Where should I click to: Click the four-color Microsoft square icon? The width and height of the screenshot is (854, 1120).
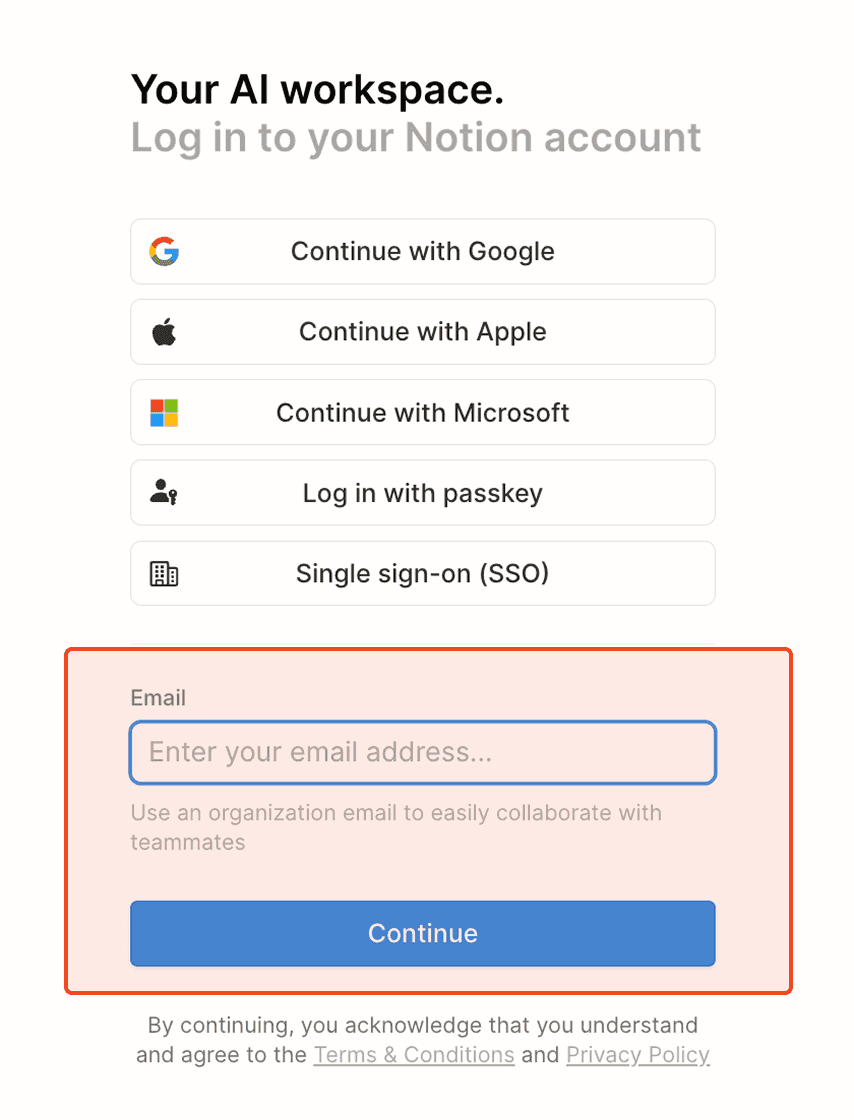163,412
